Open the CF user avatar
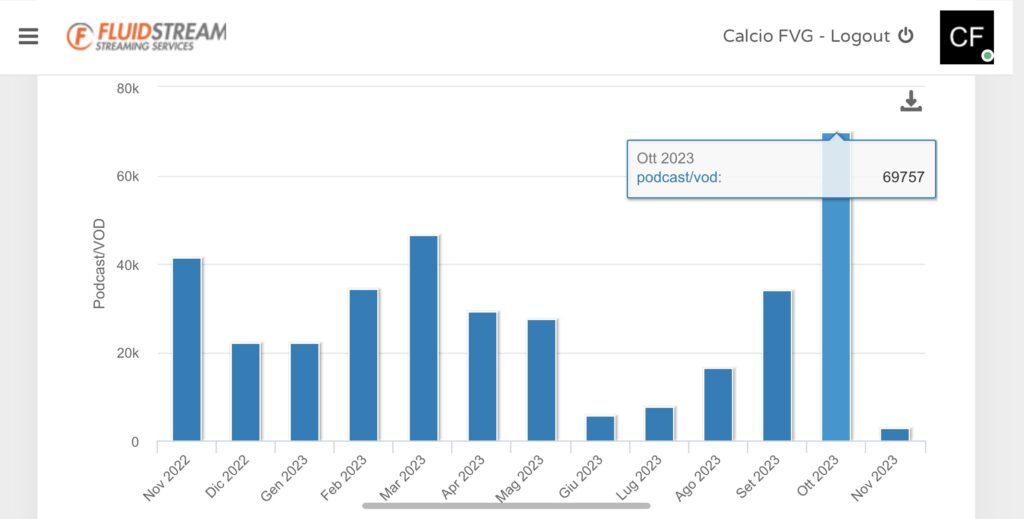This screenshot has width=1024, height=519. [x=966, y=37]
